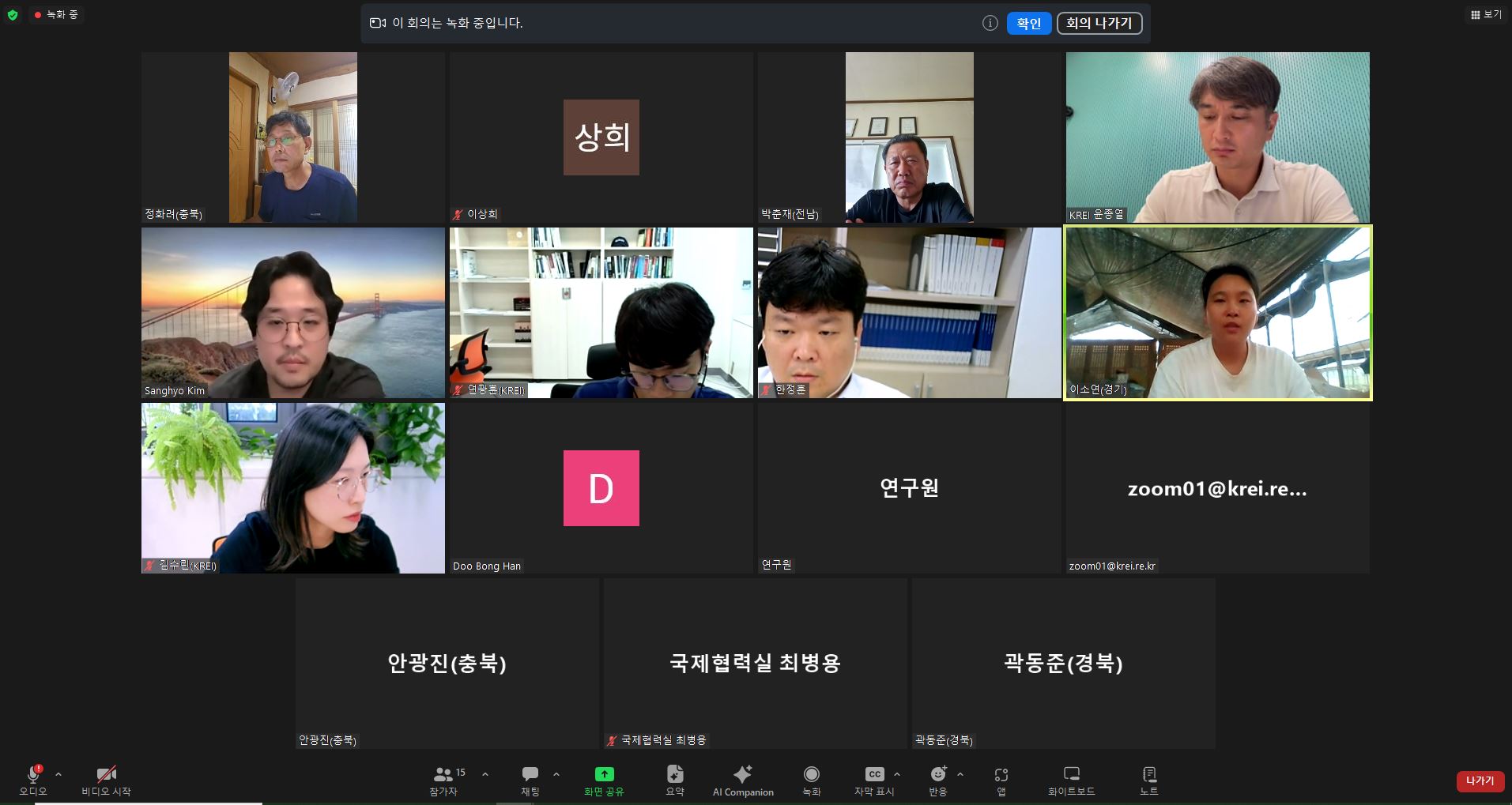Open the participants panel icon
The height and width of the screenshot is (805, 1512).
click(443, 775)
